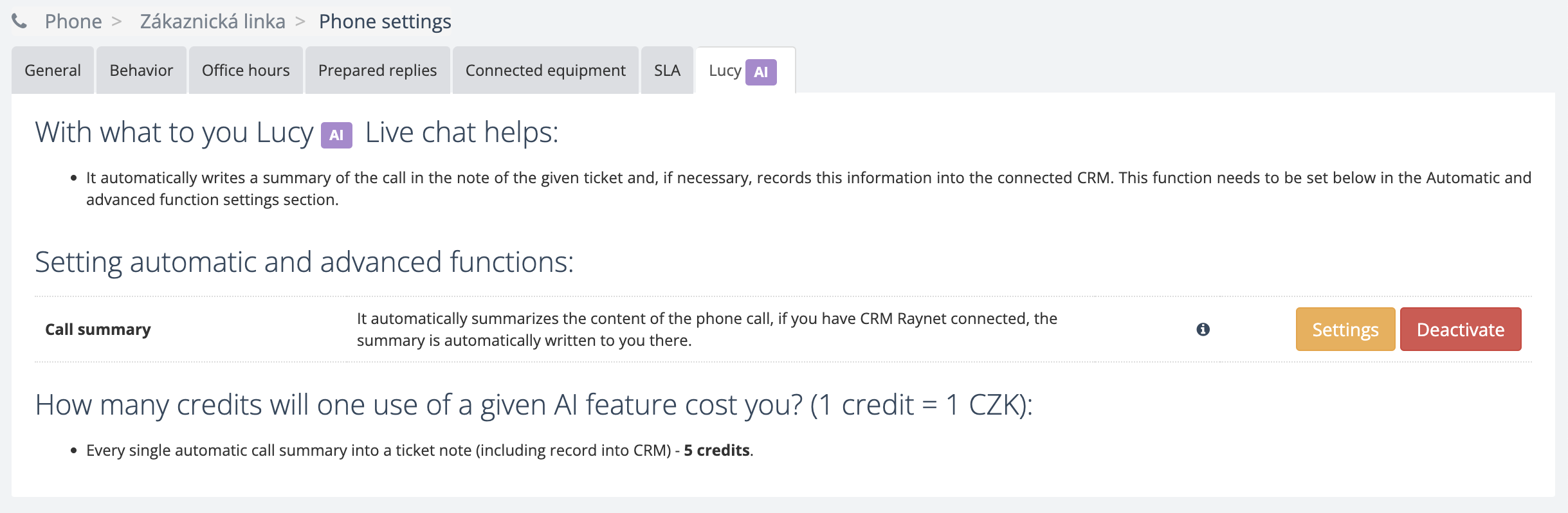The width and height of the screenshot is (1568, 513).
Task: Open the Zákaznická linka breadcrumb link
Action: [x=212, y=21]
